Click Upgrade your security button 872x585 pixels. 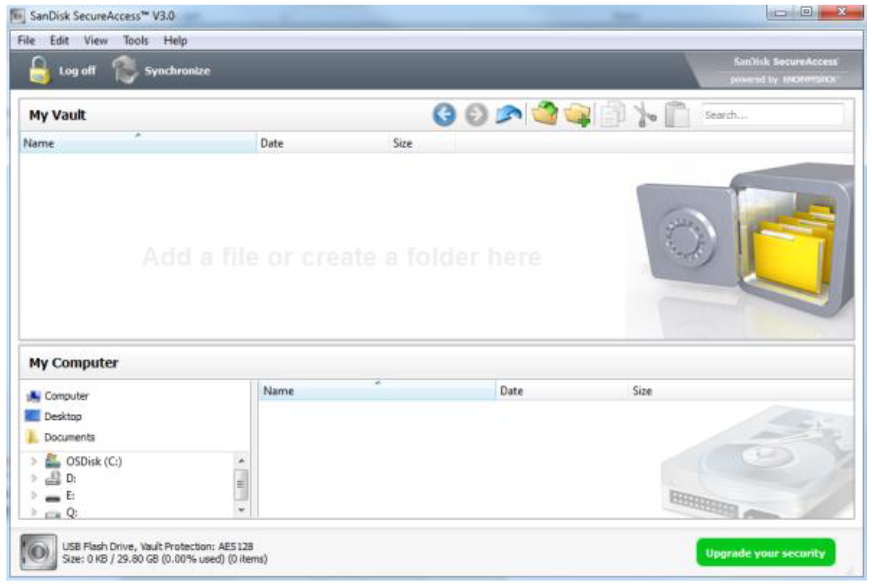click(x=765, y=553)
